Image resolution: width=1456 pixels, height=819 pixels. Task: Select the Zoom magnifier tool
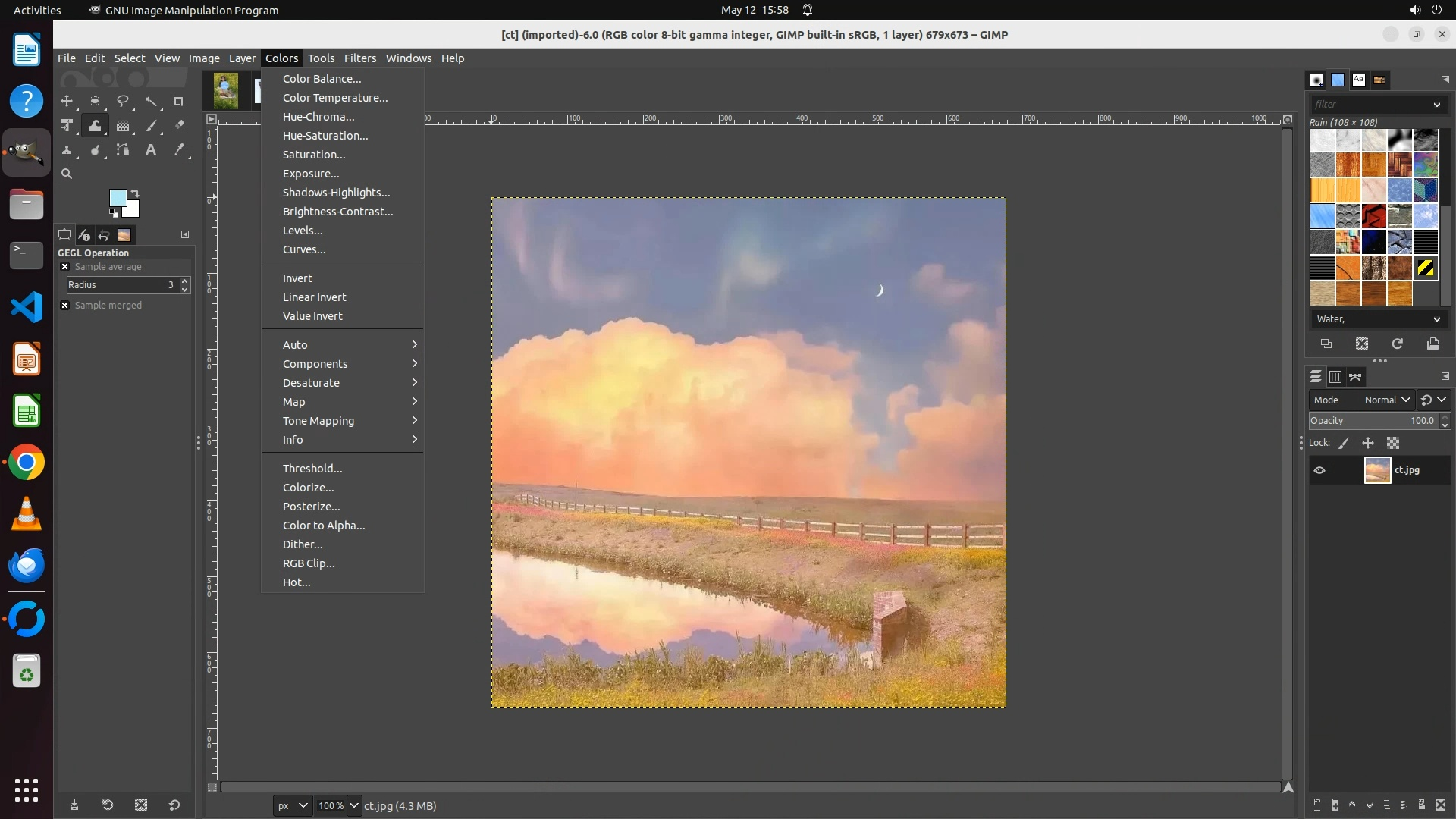tap(67, 174)
